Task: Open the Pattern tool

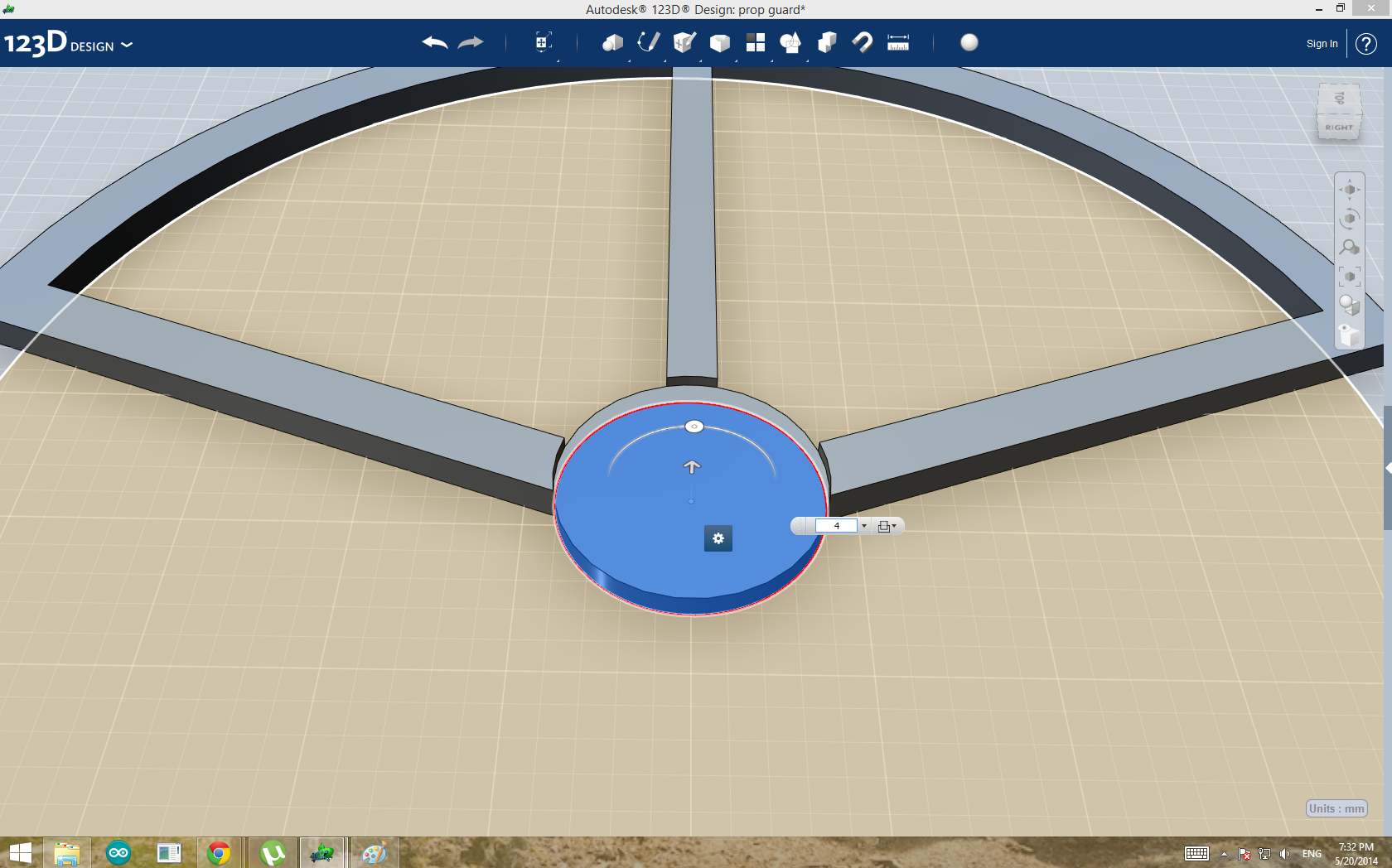Action: 756,43
